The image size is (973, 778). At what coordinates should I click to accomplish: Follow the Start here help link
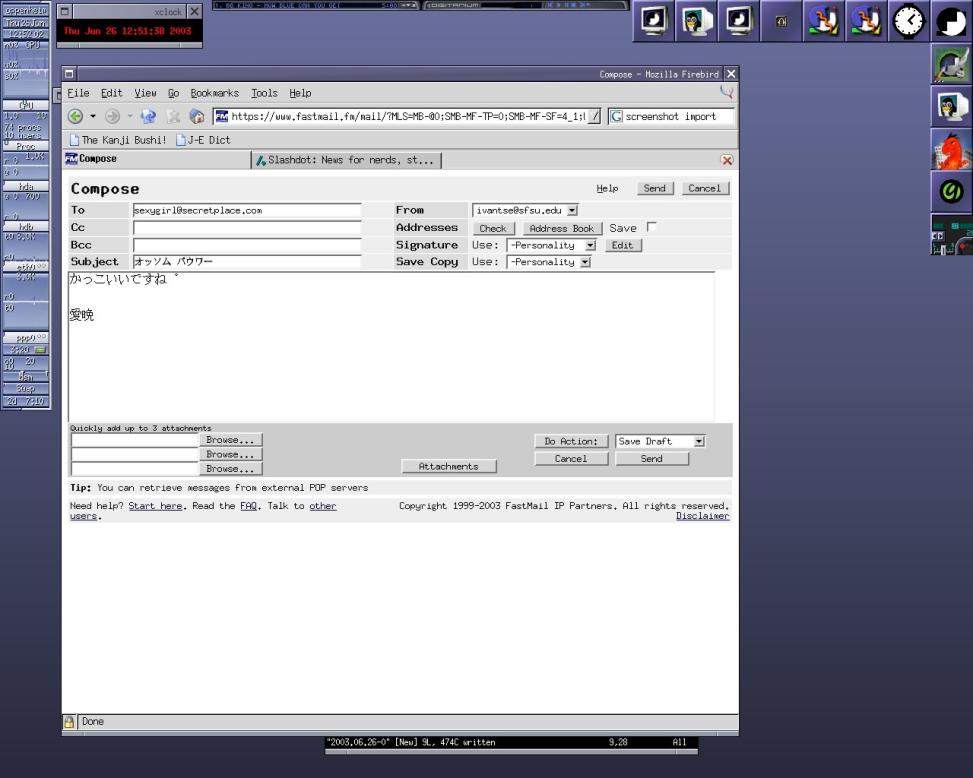point(155,506)
